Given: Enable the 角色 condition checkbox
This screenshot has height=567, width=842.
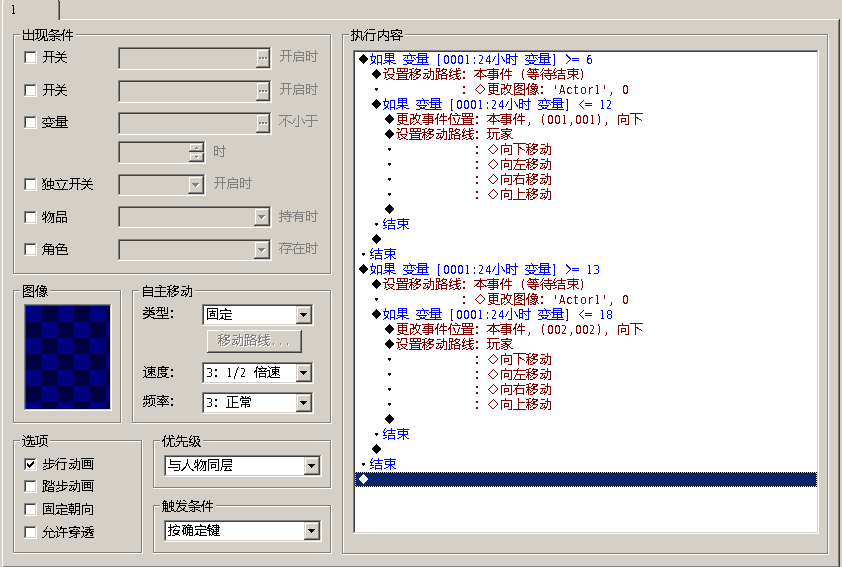Looking at the screenshot, I should [x=31, y=249].
